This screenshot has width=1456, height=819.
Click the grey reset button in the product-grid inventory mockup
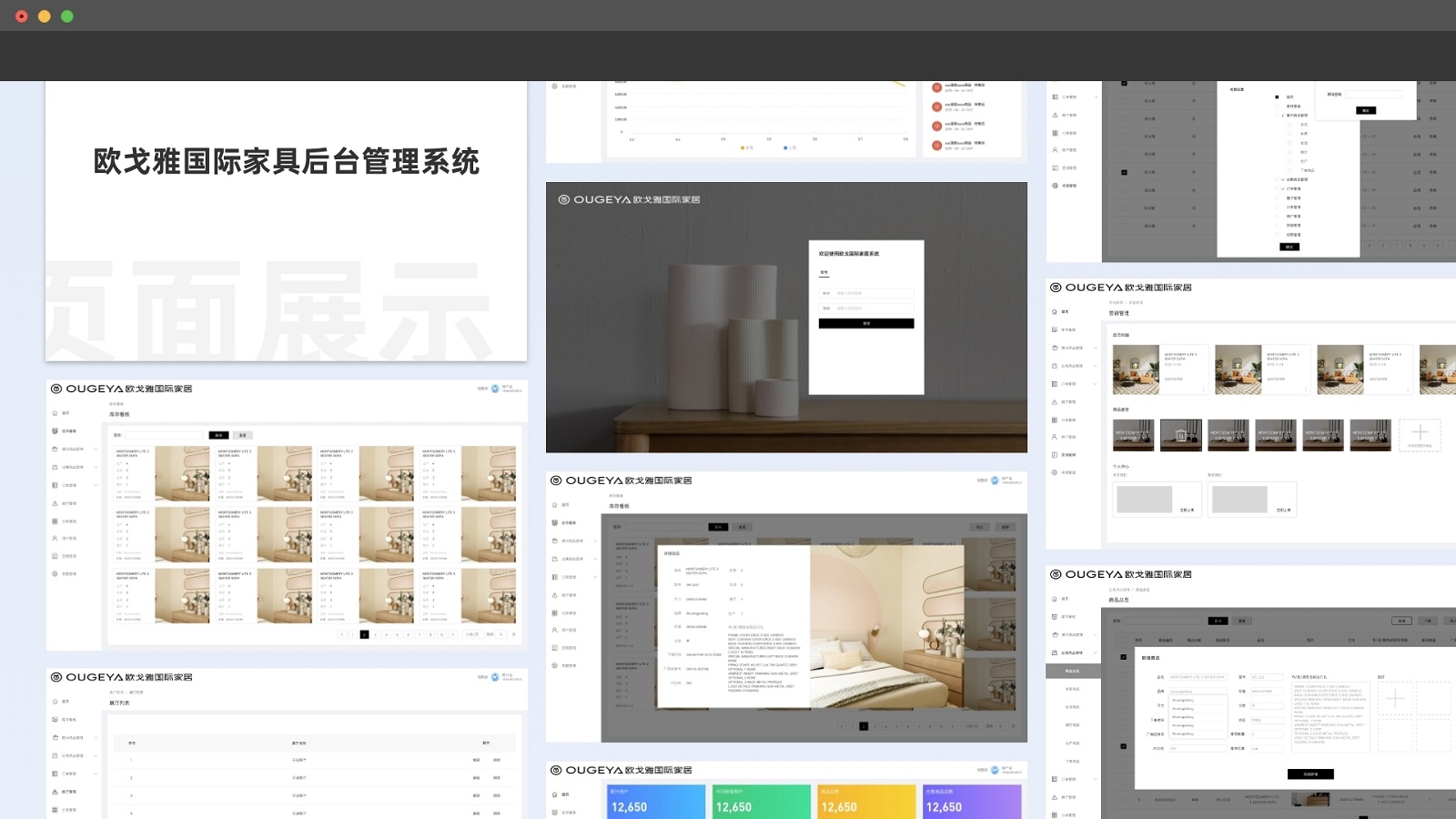click(243, 435)
